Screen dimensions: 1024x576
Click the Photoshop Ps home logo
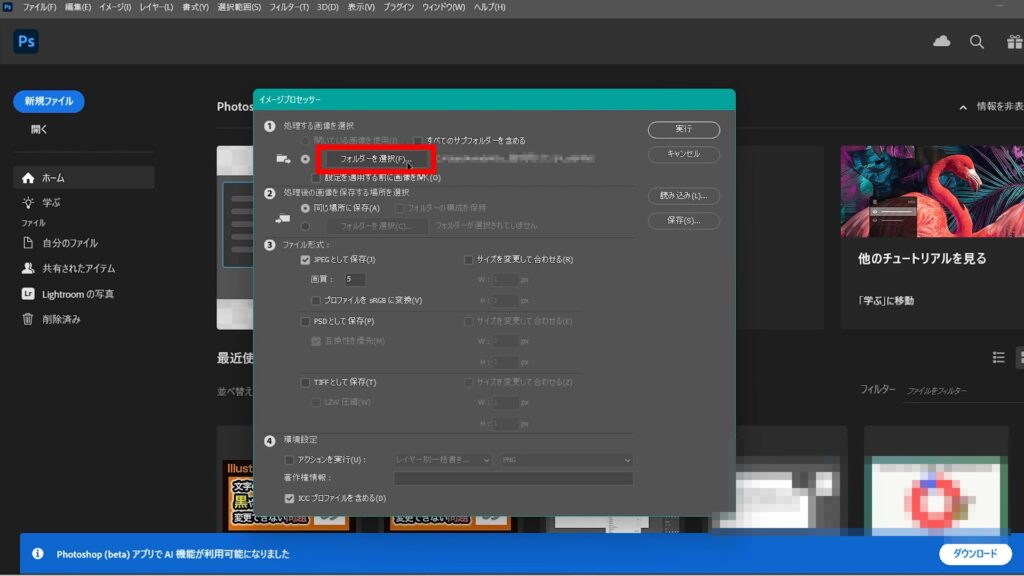[x=26, y=42]
